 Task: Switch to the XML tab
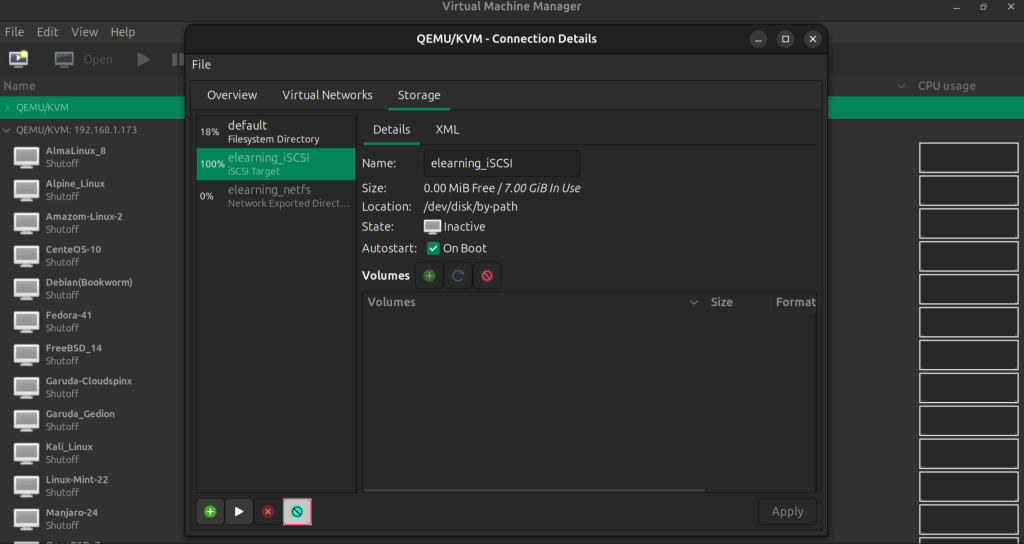pyautogui.click(x=447, y=130)
